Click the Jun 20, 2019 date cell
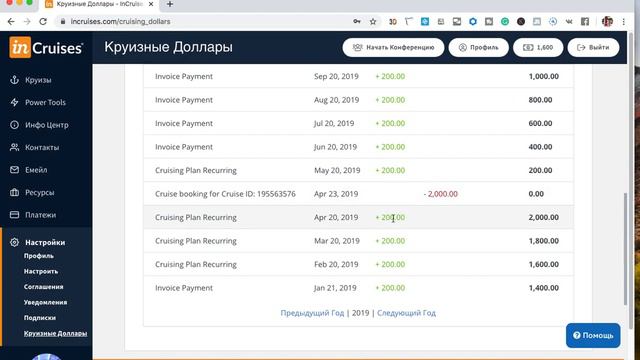Screen dimensions: 640x360 335,147
